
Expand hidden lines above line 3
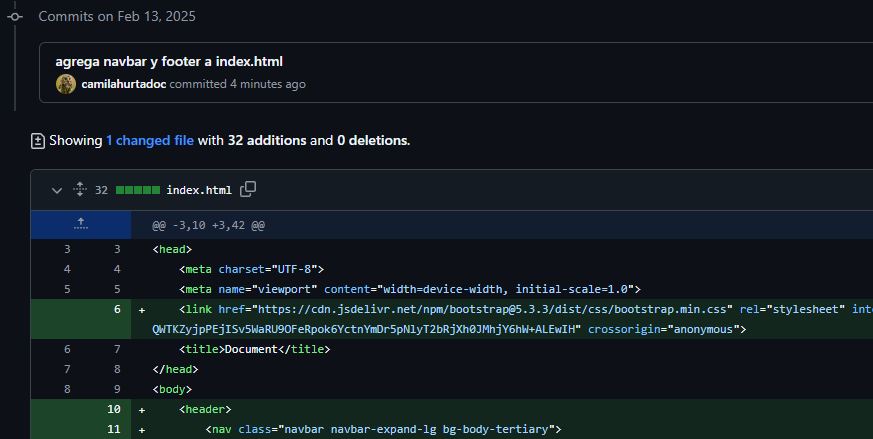click(81, 225)
